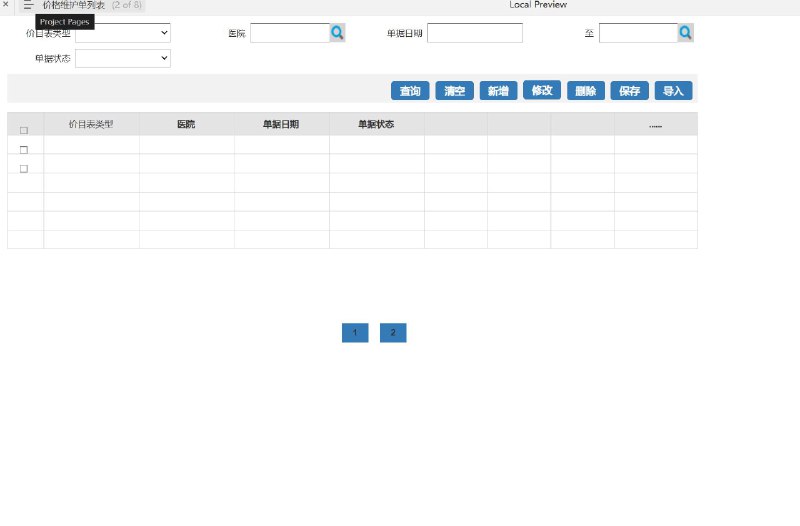Click the 保存 button
The height and width of the screenshot is (526, 800).
(x=630, y=91)
